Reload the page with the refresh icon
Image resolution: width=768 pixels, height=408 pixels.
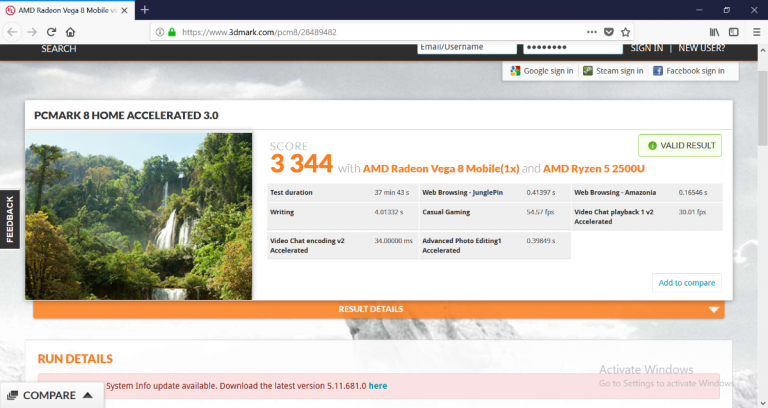pos(51,31)
